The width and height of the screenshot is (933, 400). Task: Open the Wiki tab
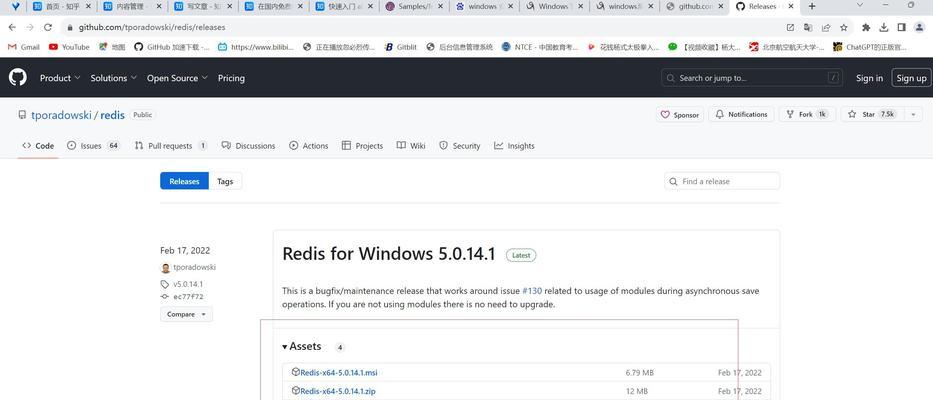pos(411,146)
